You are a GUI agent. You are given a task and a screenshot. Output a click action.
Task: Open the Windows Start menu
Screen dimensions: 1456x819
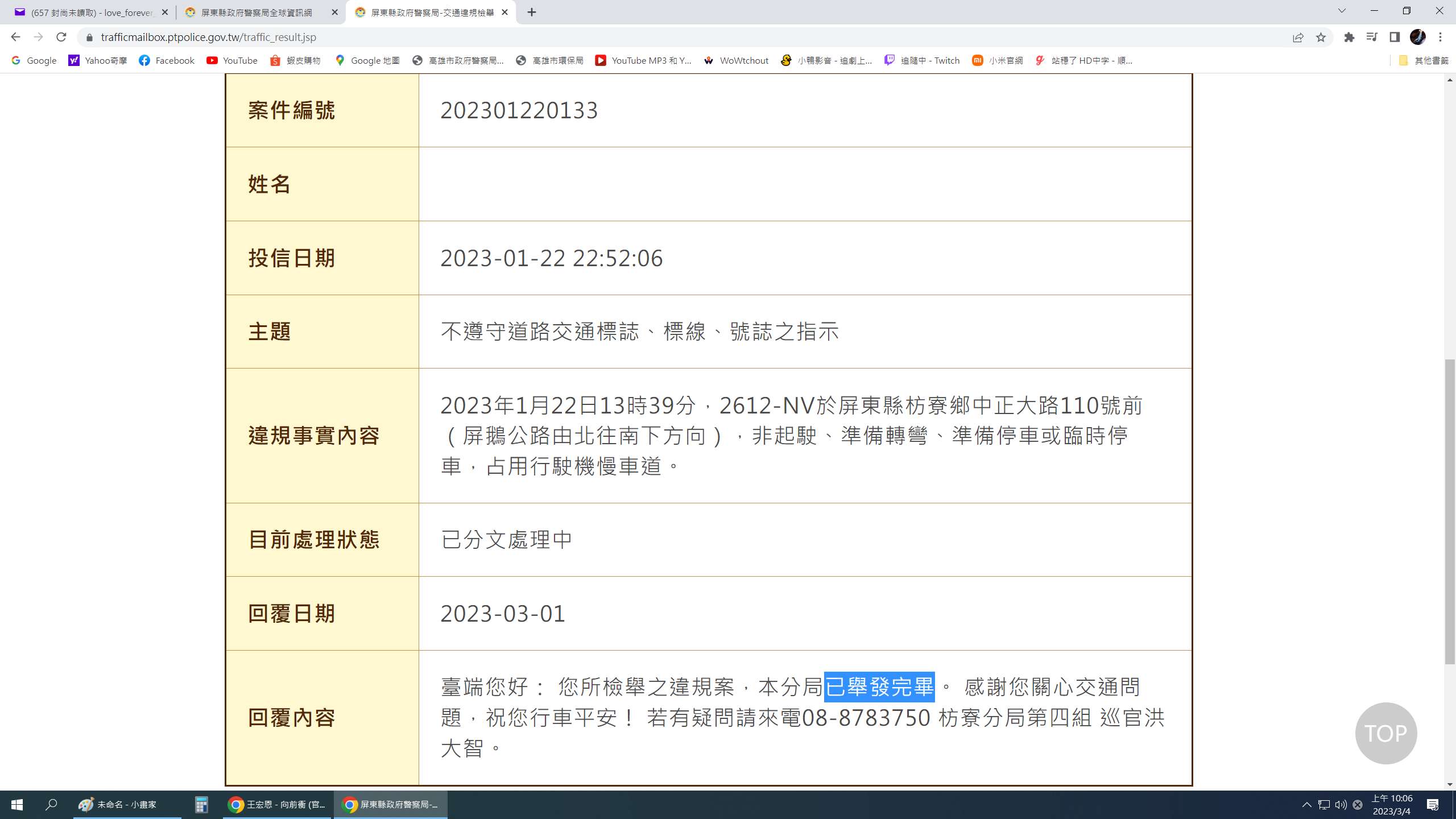pos(17,805)
